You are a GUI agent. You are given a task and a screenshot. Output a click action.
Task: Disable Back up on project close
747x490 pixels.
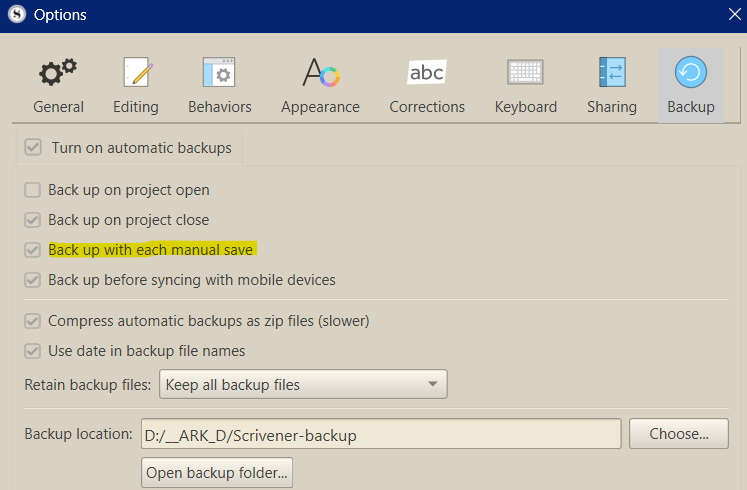[x=33, y=220]
